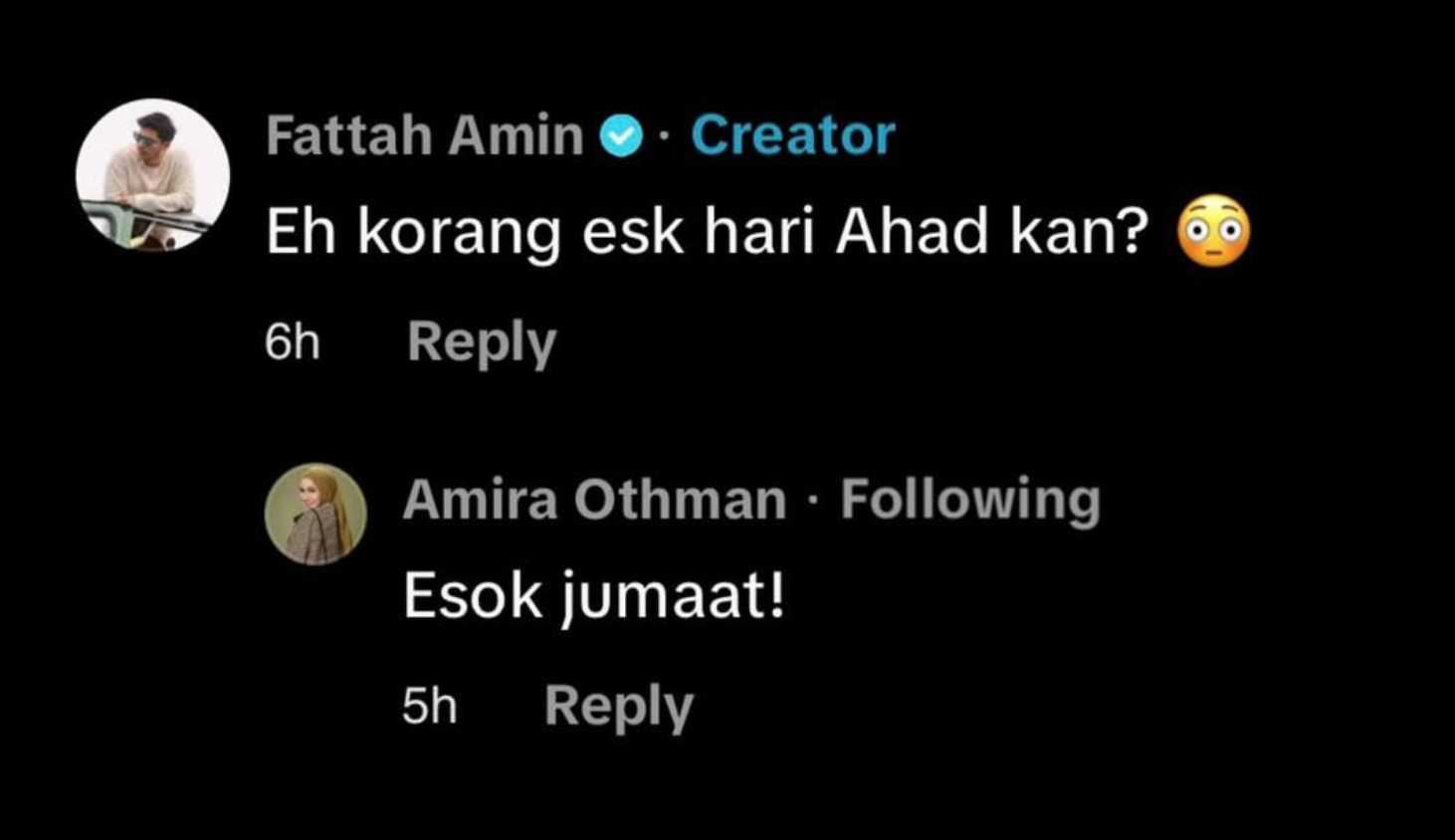1455x840 pixels.
Task: Click the word "Othman" in replier's name
Action: [x=680, y=499]
